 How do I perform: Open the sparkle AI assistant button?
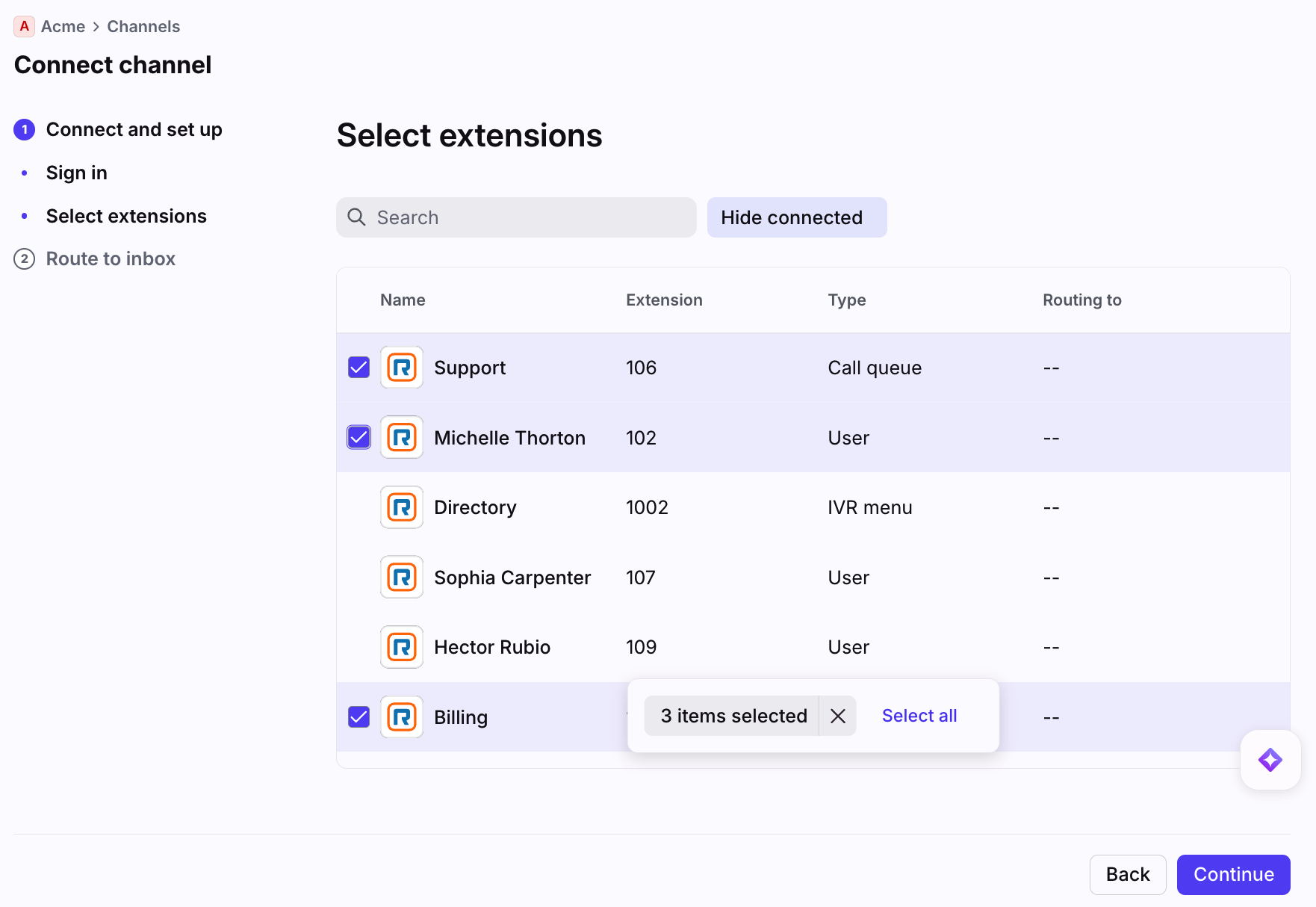click(x=1270, y=760)
